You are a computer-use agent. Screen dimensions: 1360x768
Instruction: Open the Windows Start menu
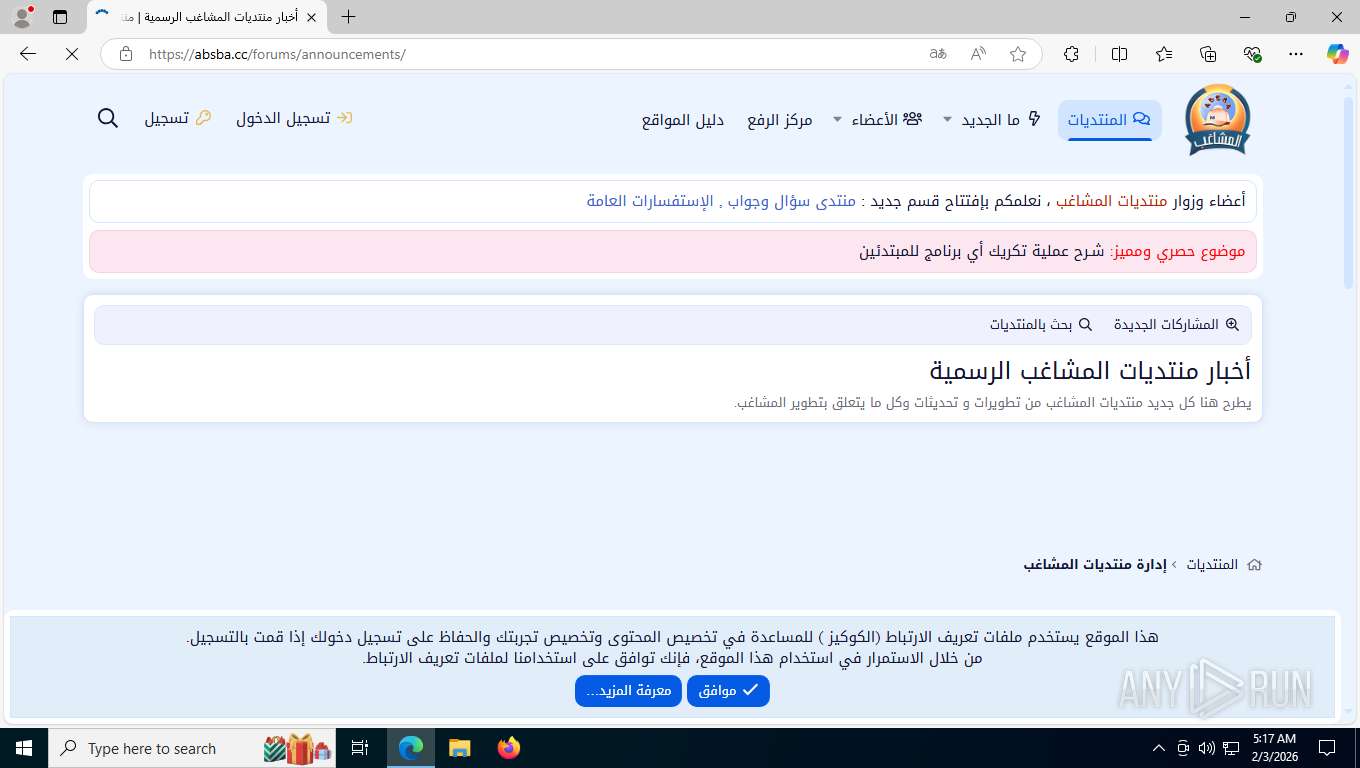pyautogui.click(x=24, y=748)
